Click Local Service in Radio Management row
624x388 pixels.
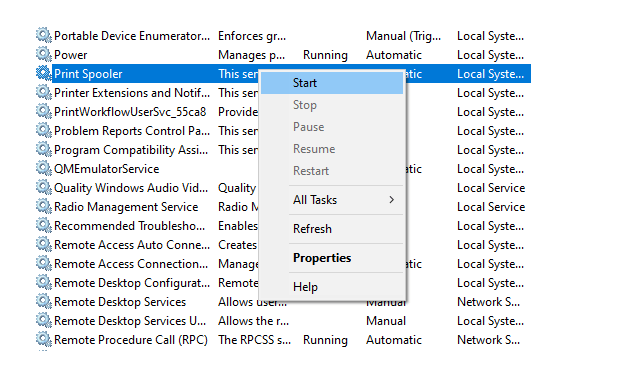491,207
